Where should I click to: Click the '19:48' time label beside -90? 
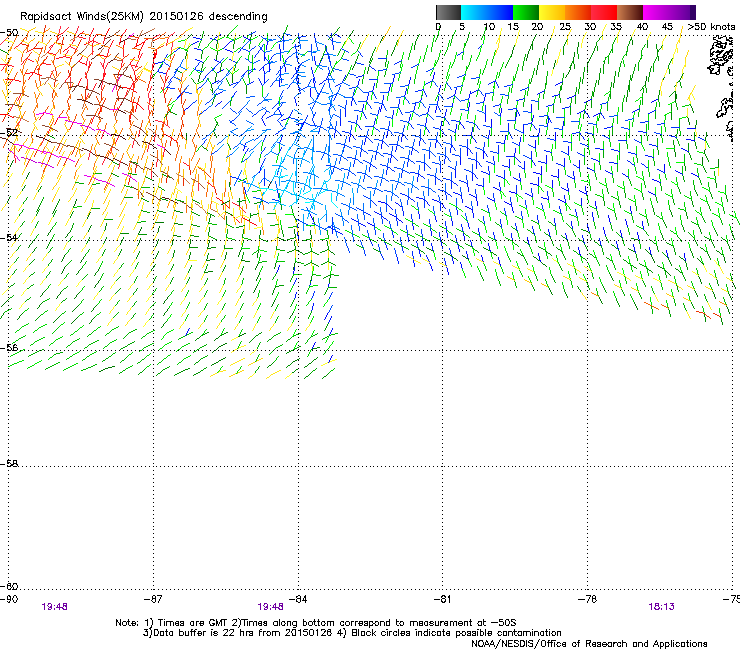[x=54, y=607]
